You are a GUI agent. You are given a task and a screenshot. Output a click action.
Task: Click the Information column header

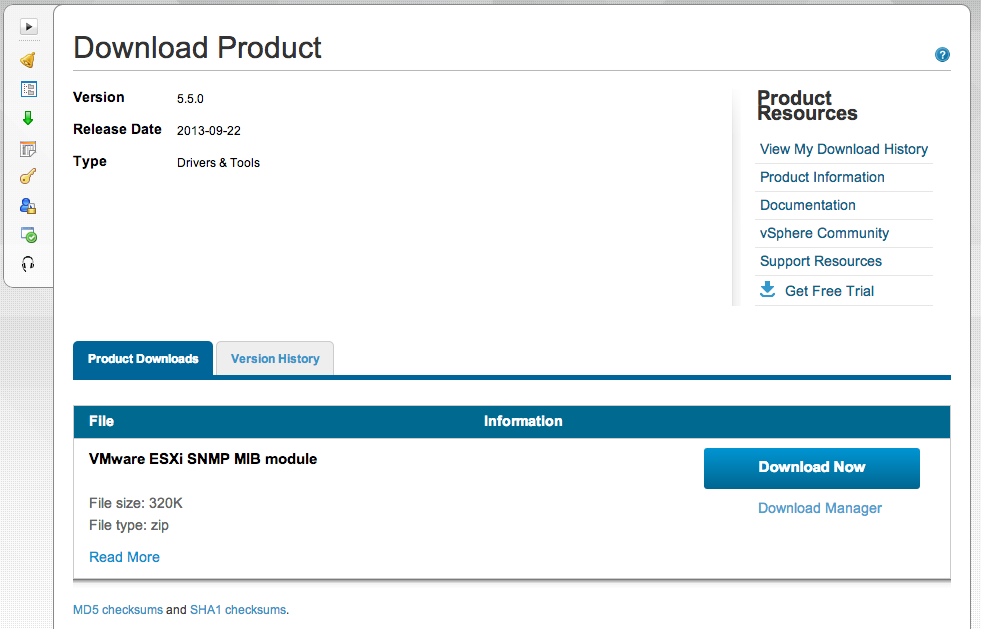tap(523, 421)
